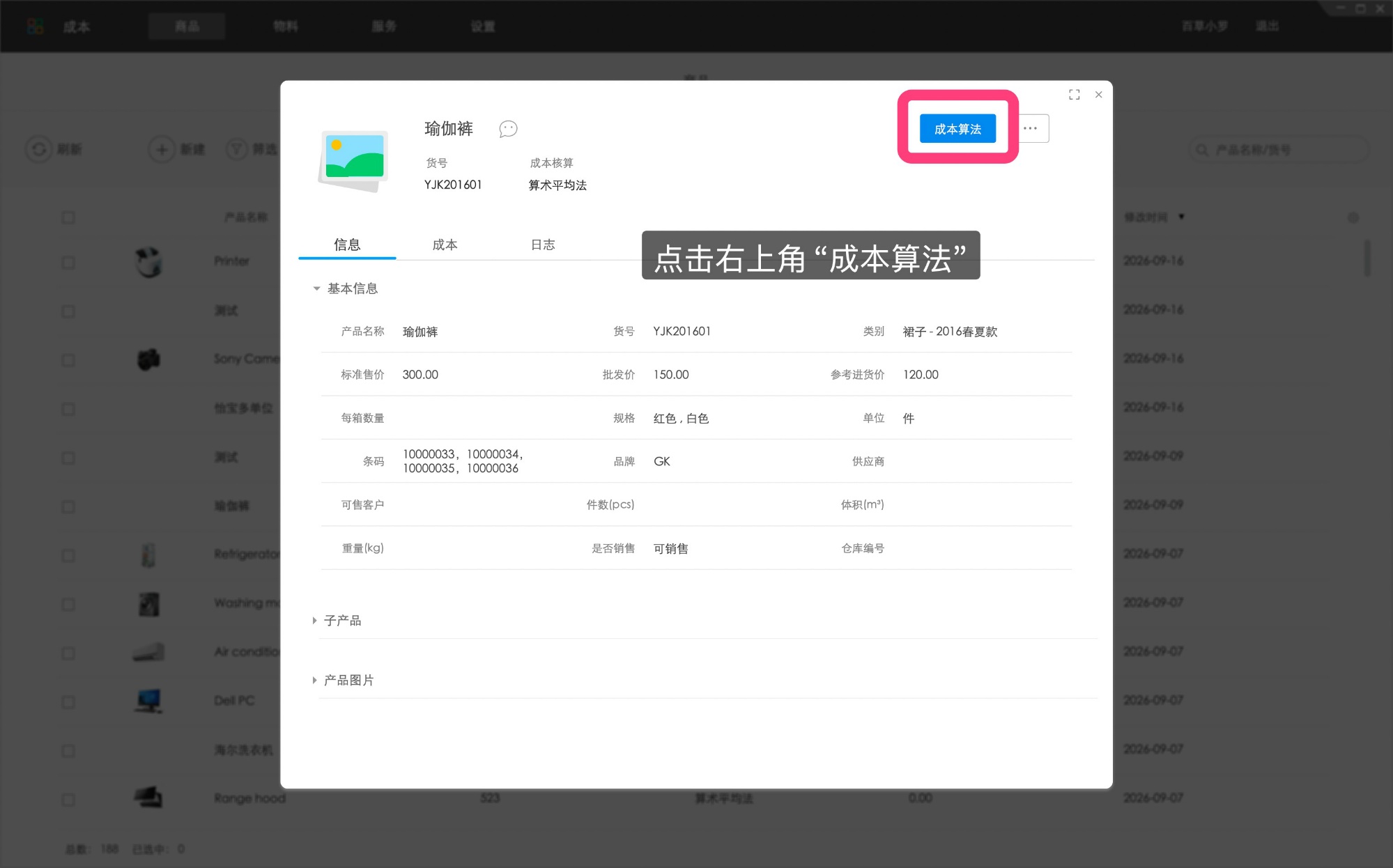Click the app logo icon beside 成本
Viewport: 1393px width, 868px height.
36,26
